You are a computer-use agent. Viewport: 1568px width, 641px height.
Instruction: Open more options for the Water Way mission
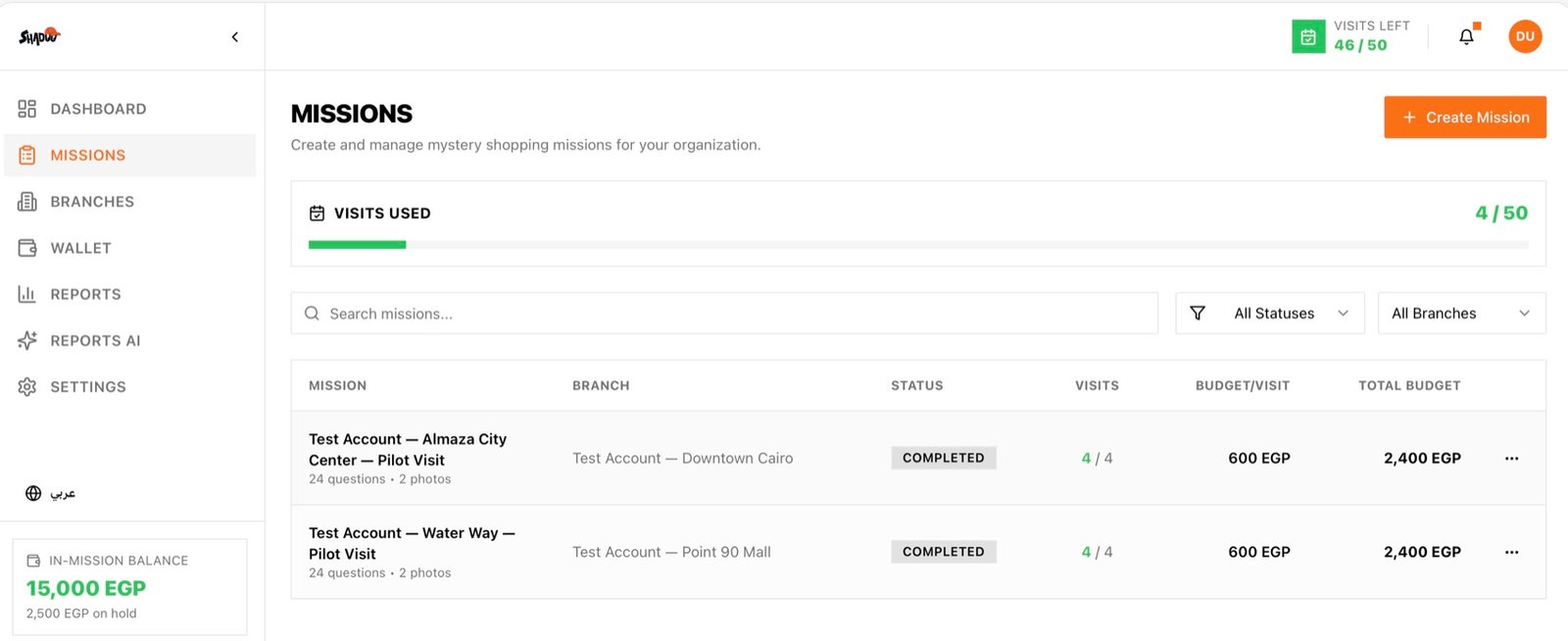pos(1511,553)
